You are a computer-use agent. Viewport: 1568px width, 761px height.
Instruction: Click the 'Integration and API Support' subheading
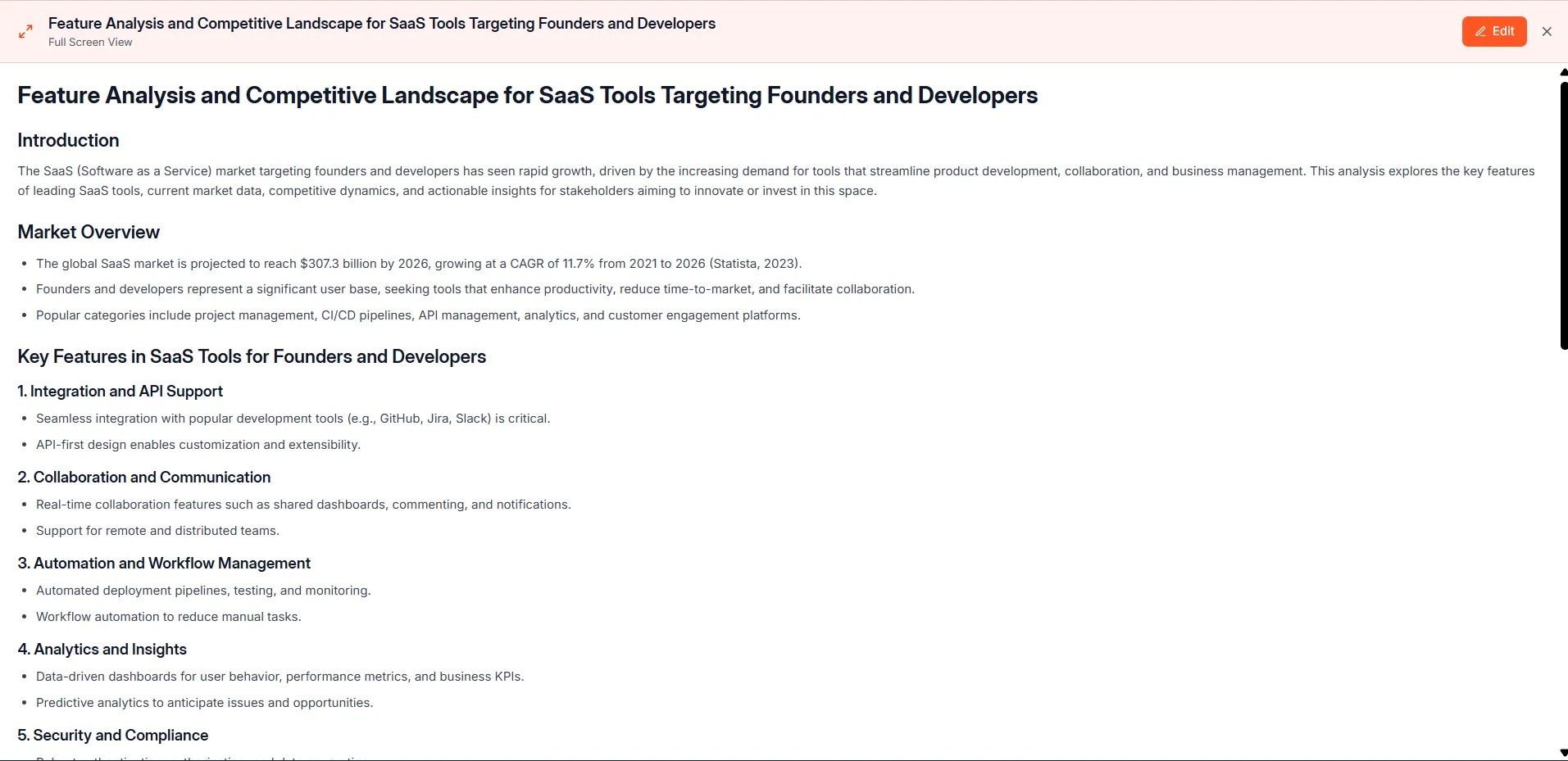(120, 392)
